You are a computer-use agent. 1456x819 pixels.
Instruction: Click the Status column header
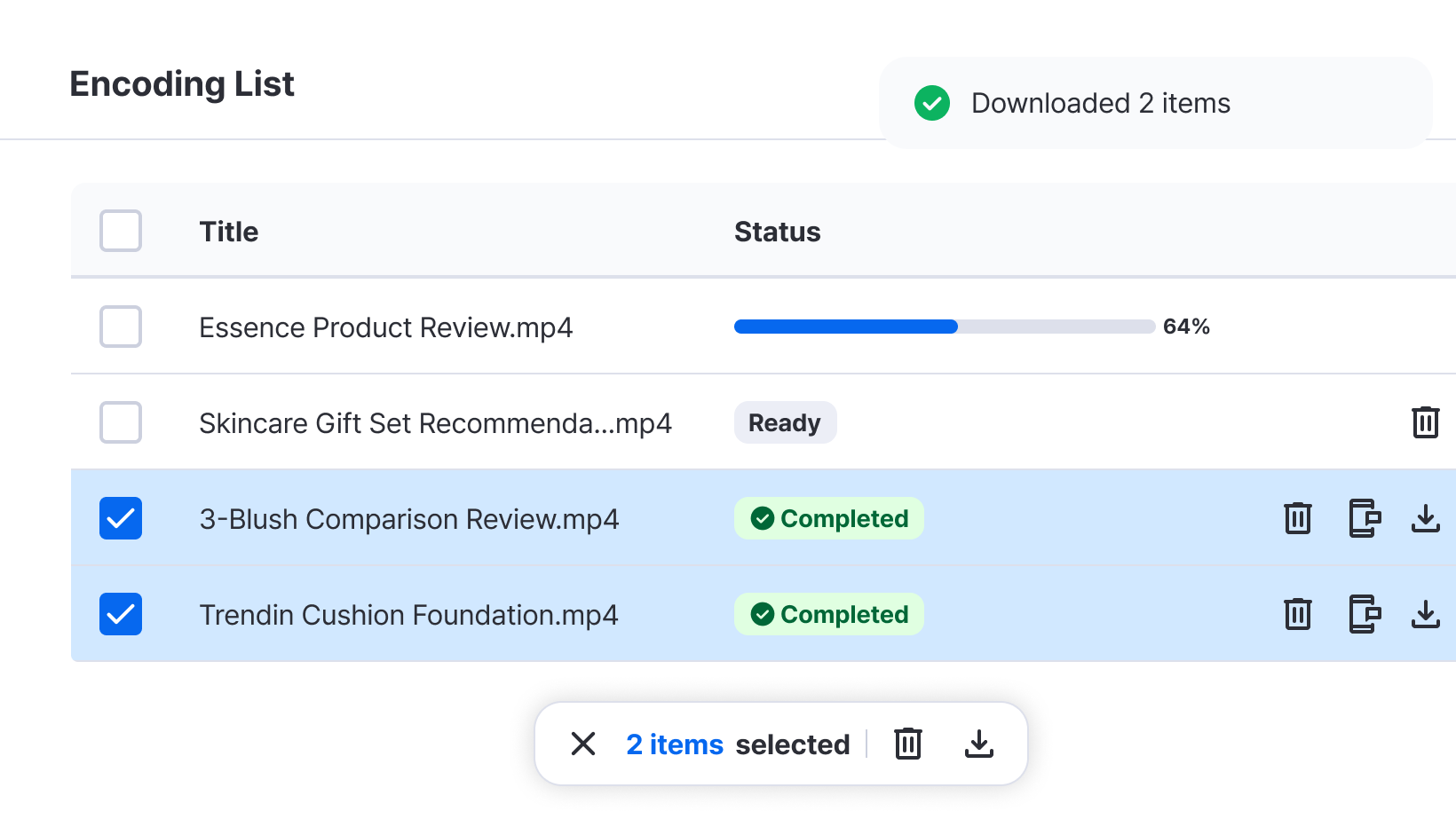click(777, 232)
